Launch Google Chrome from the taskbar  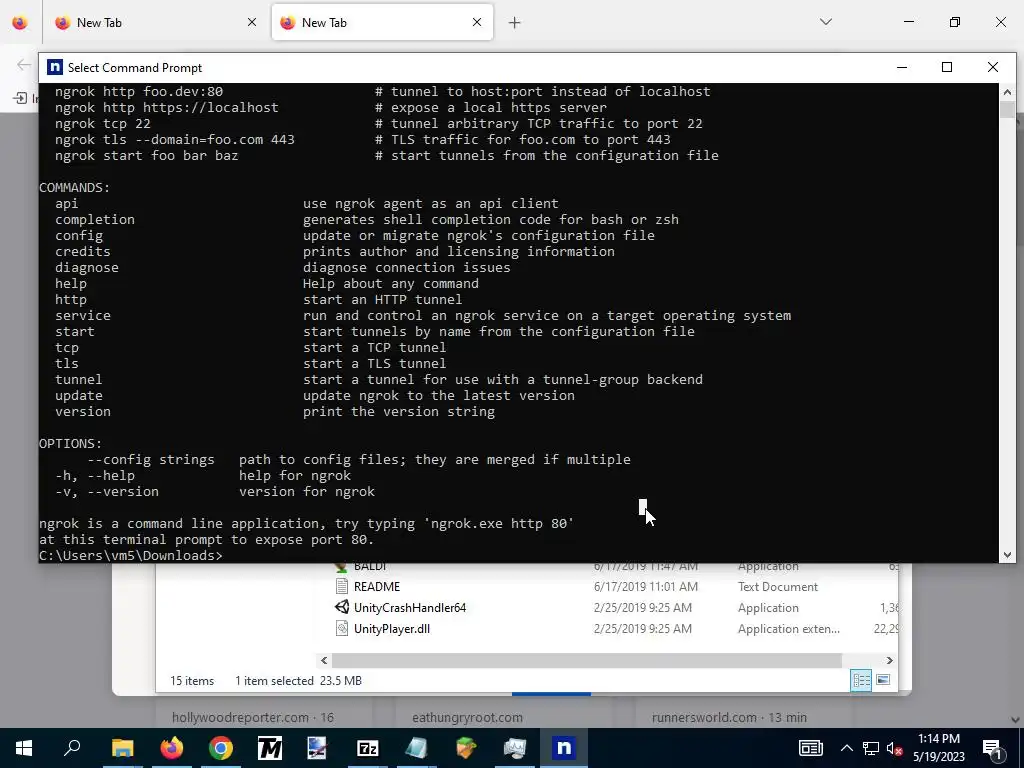click(x=221, y=748)
